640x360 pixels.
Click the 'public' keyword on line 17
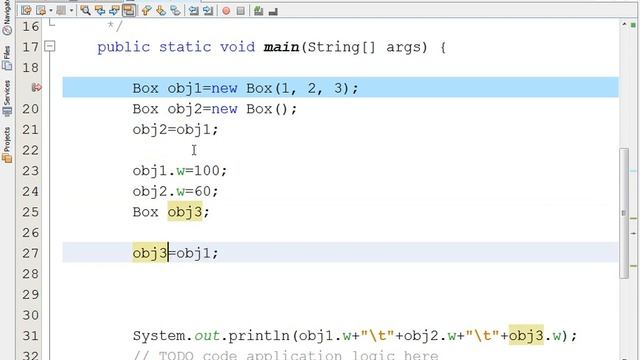123,47
